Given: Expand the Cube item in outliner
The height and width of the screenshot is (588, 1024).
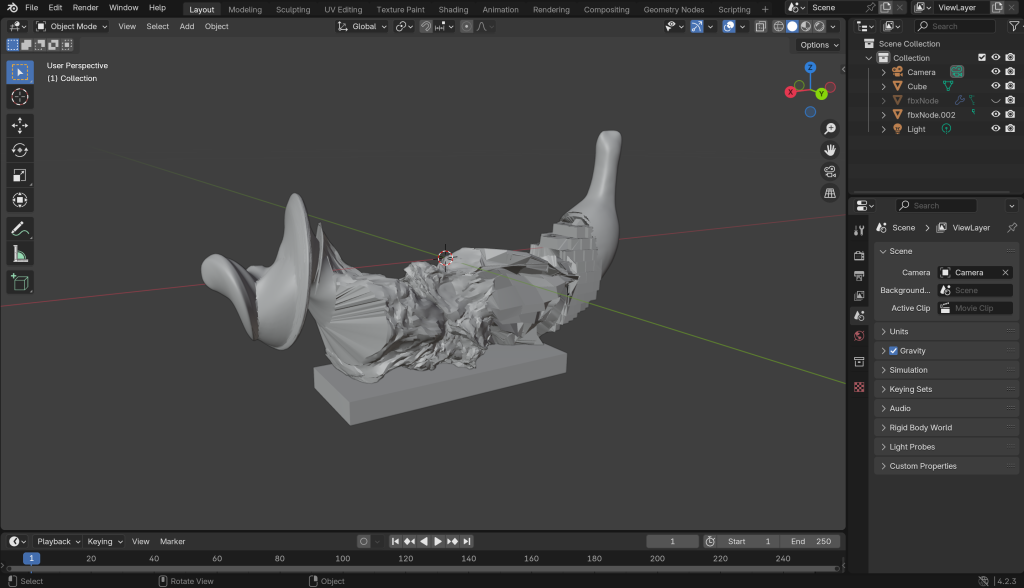Looking at the screenshot, I should click(x=884, y=86).
